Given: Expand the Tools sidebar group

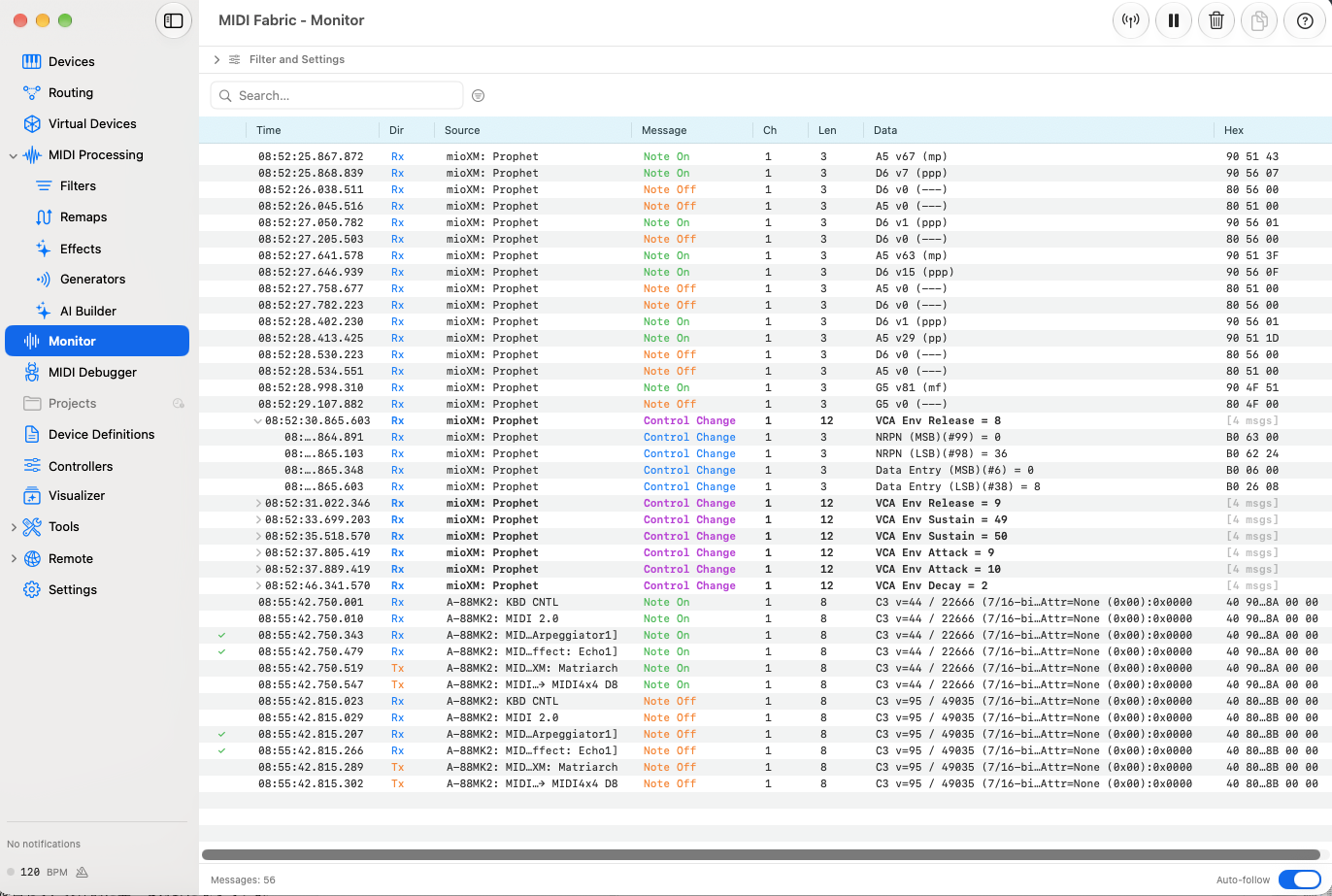Looking at the screenshot, I should click(13, 527).
